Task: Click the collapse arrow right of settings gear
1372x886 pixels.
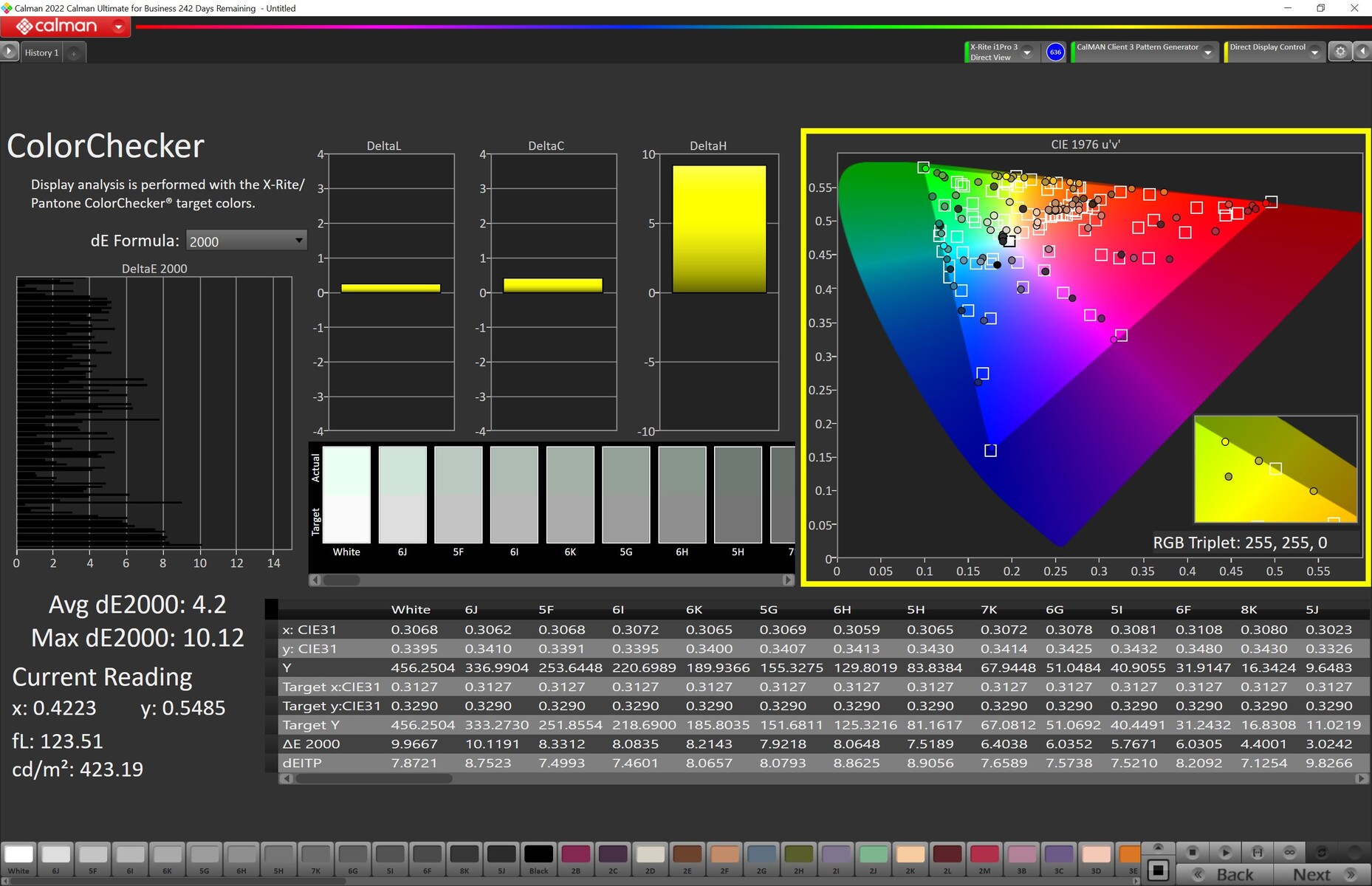Action: (x=1362, y=52)
